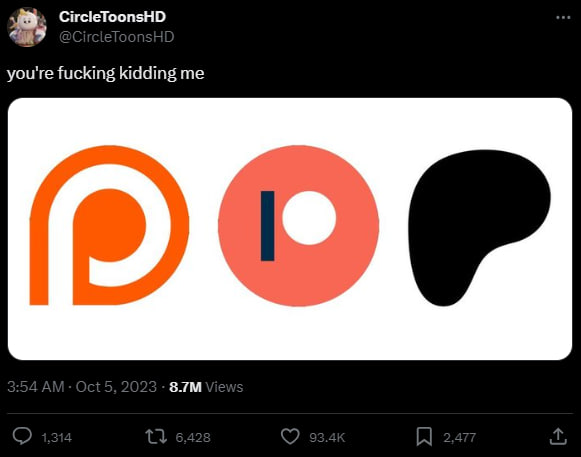The height and width of the screenshot is (457, 581).
Task: Click the 6,428 reposts count
Action: click(193, 438)
